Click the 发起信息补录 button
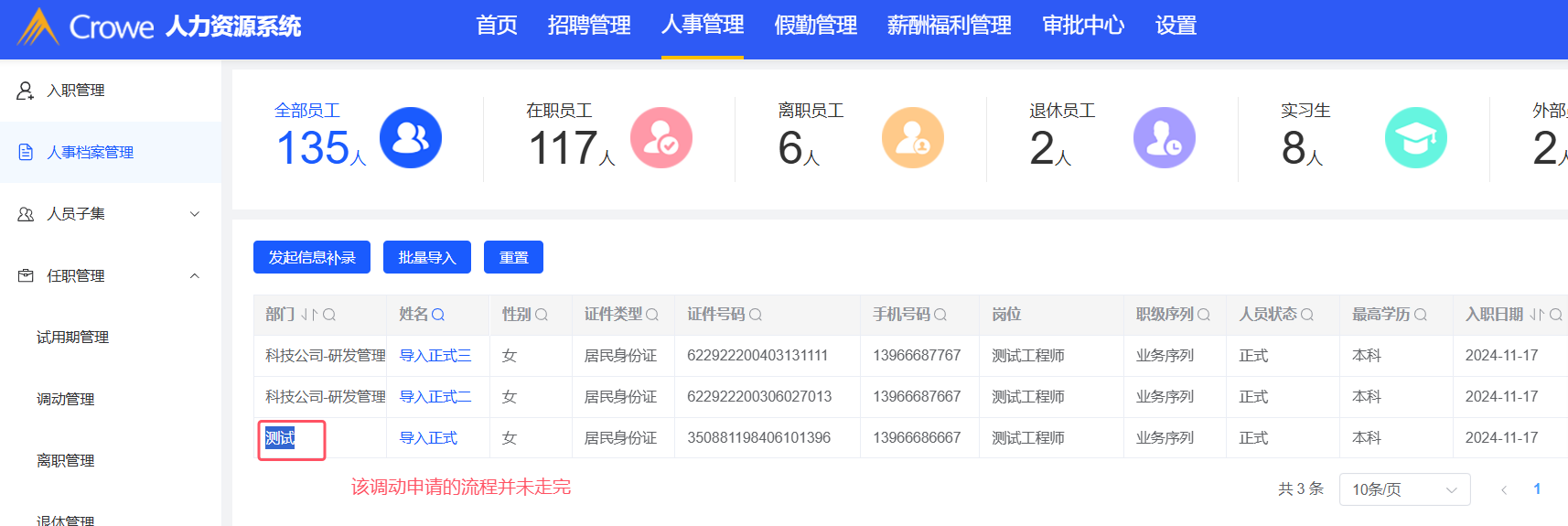The image size is (1568, 526). point(311,258)
